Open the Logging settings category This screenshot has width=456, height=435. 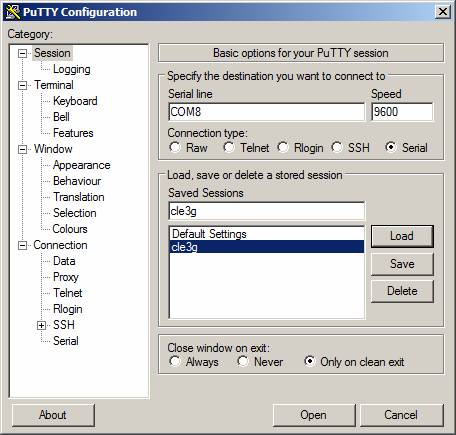point(72,69)
